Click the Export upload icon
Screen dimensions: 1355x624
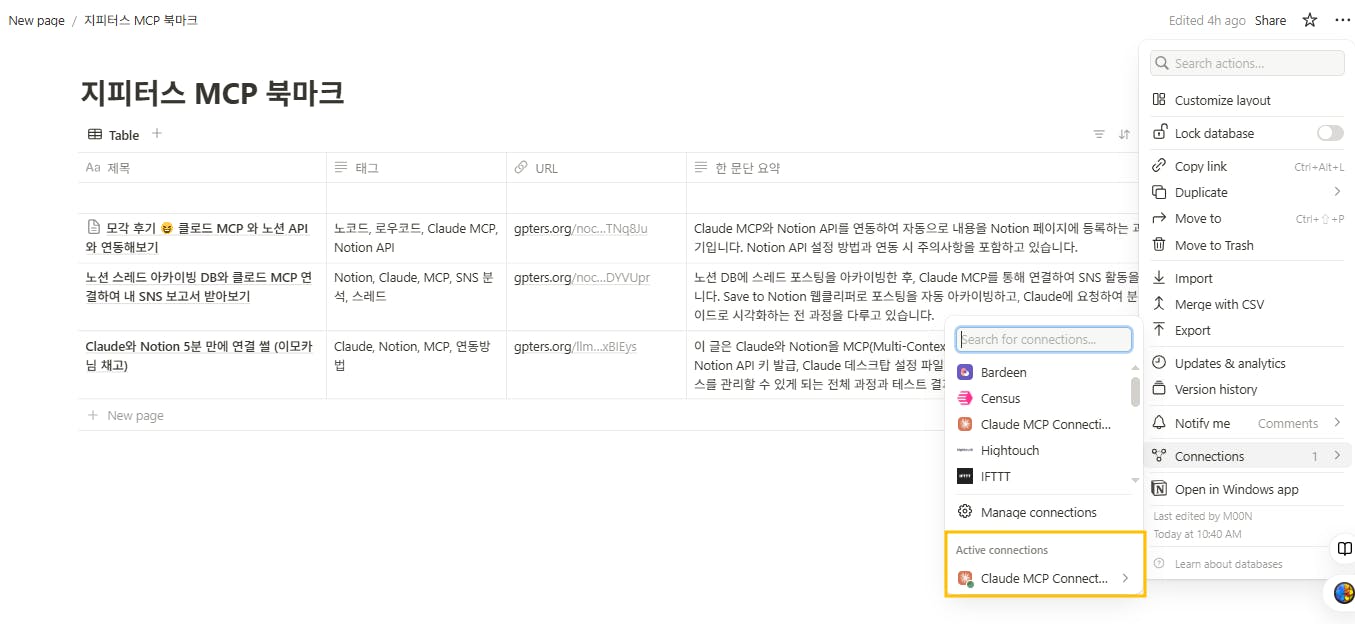coord(1159,330)
